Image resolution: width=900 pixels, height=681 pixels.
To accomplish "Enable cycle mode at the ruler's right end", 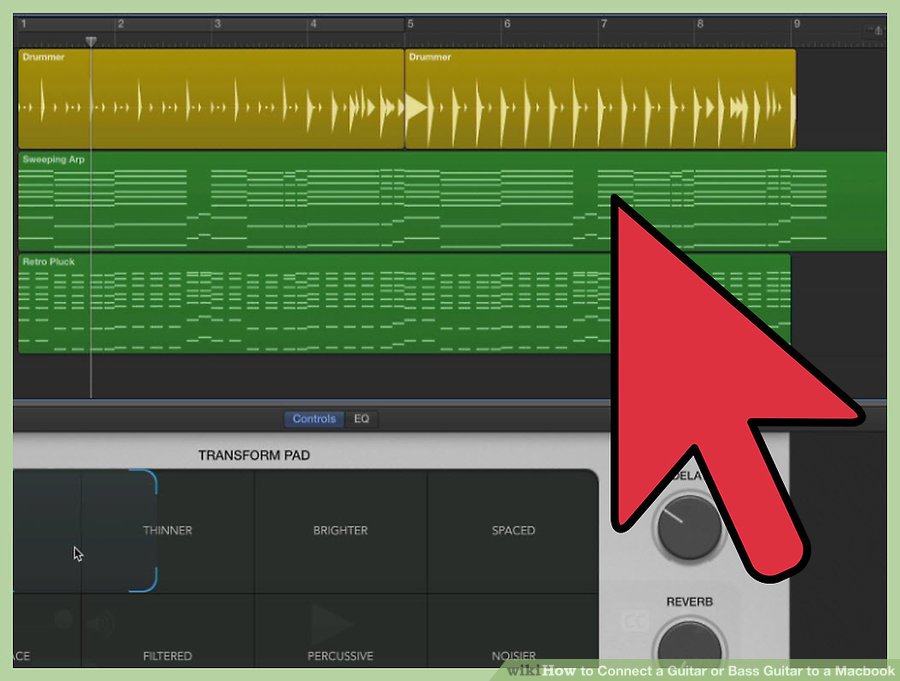I will coord(875,31).
